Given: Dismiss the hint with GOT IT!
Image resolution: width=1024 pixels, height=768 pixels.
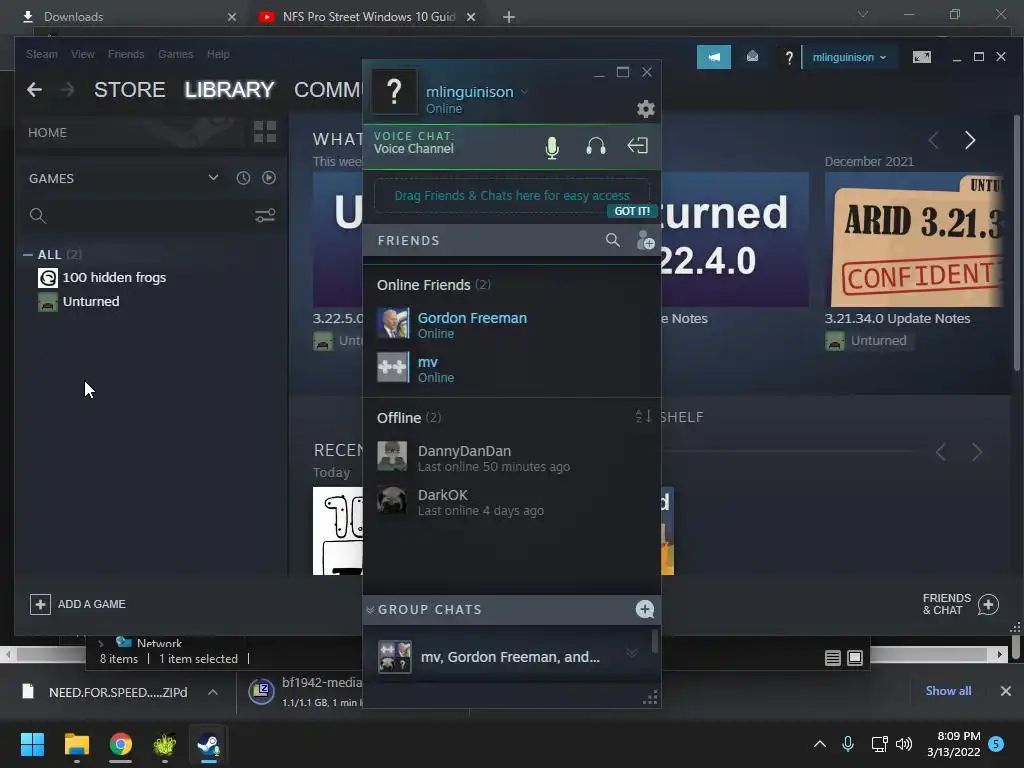Looking at the screenshot, I should click(632, 211).
